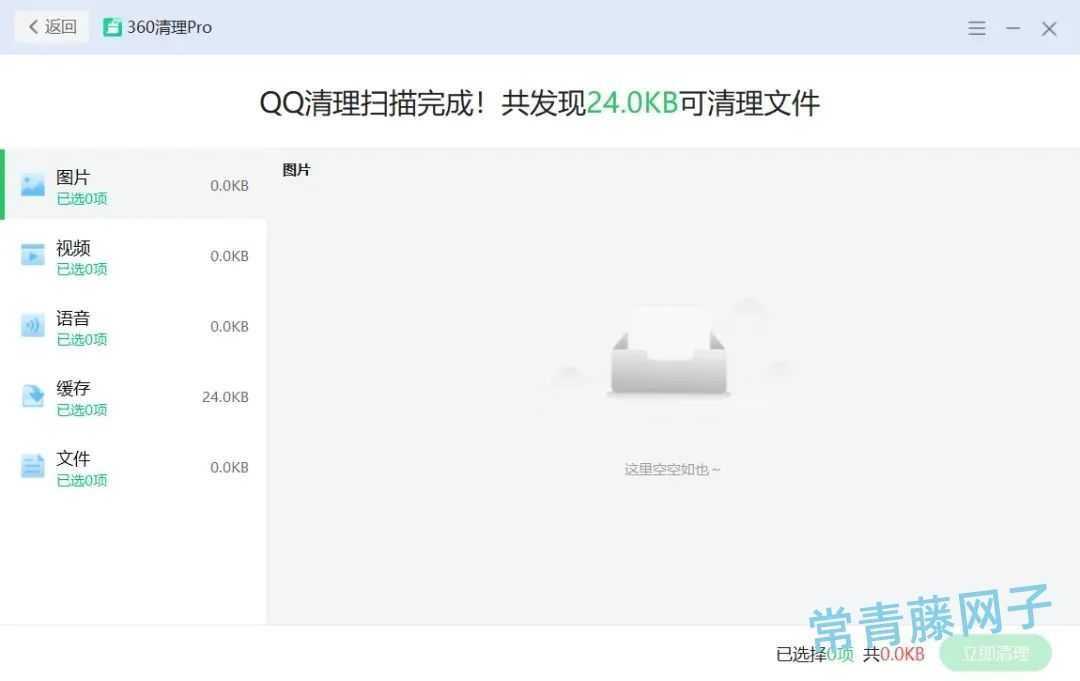Click the 图片 picture icon
1080x681 pixels.
pyautogui.click(x=32, y=185)
